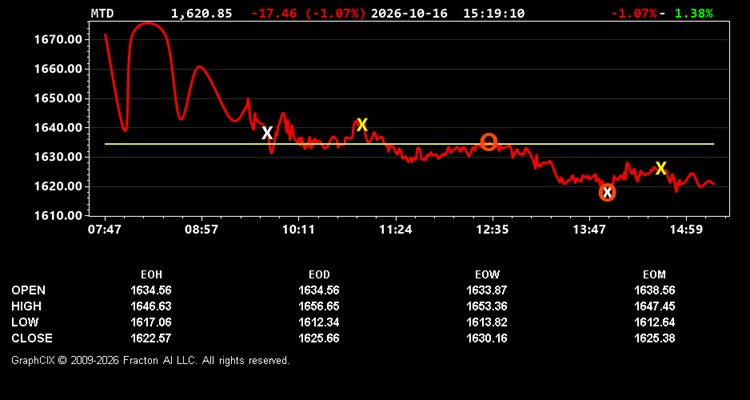This screenshot has height=400, width=750.
Task: Select the last price 1,620.85
Action: pos(201,13)
